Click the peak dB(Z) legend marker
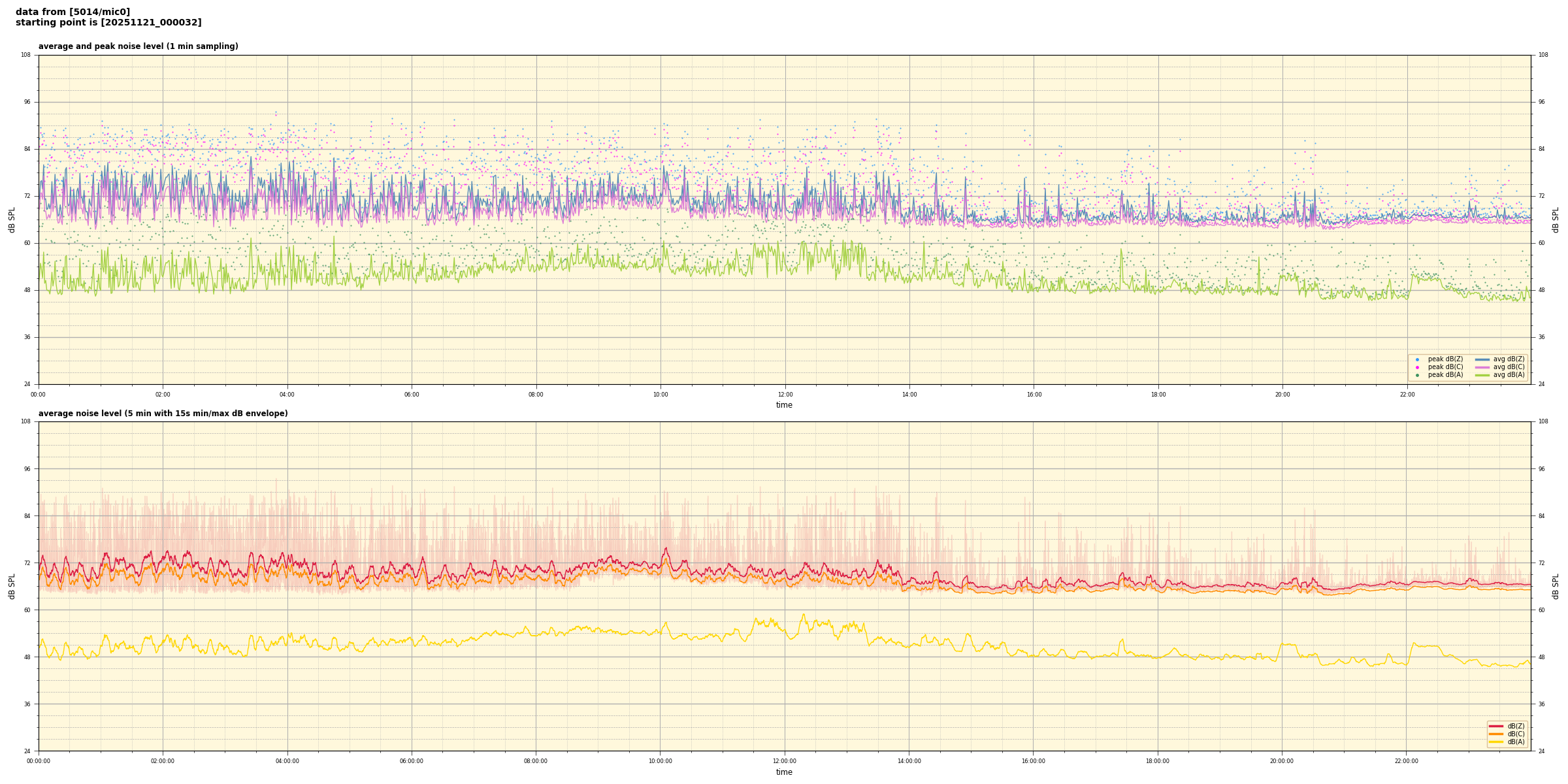The image size is (1568, 784). tap(1417, 359)
